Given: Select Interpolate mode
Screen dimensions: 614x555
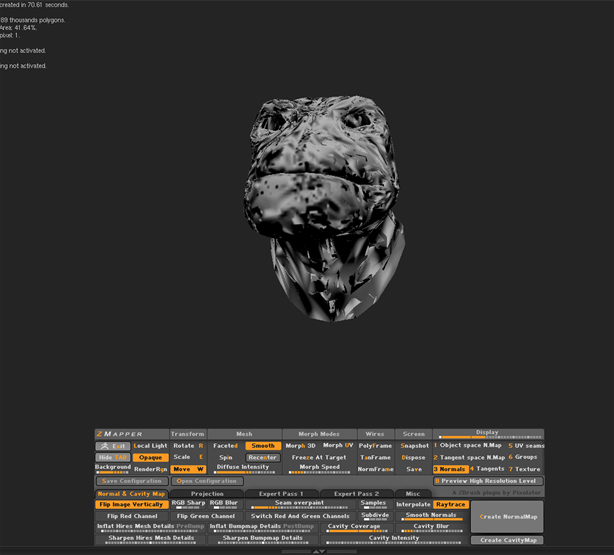Looking at the screenshot, I should (413, 504).
